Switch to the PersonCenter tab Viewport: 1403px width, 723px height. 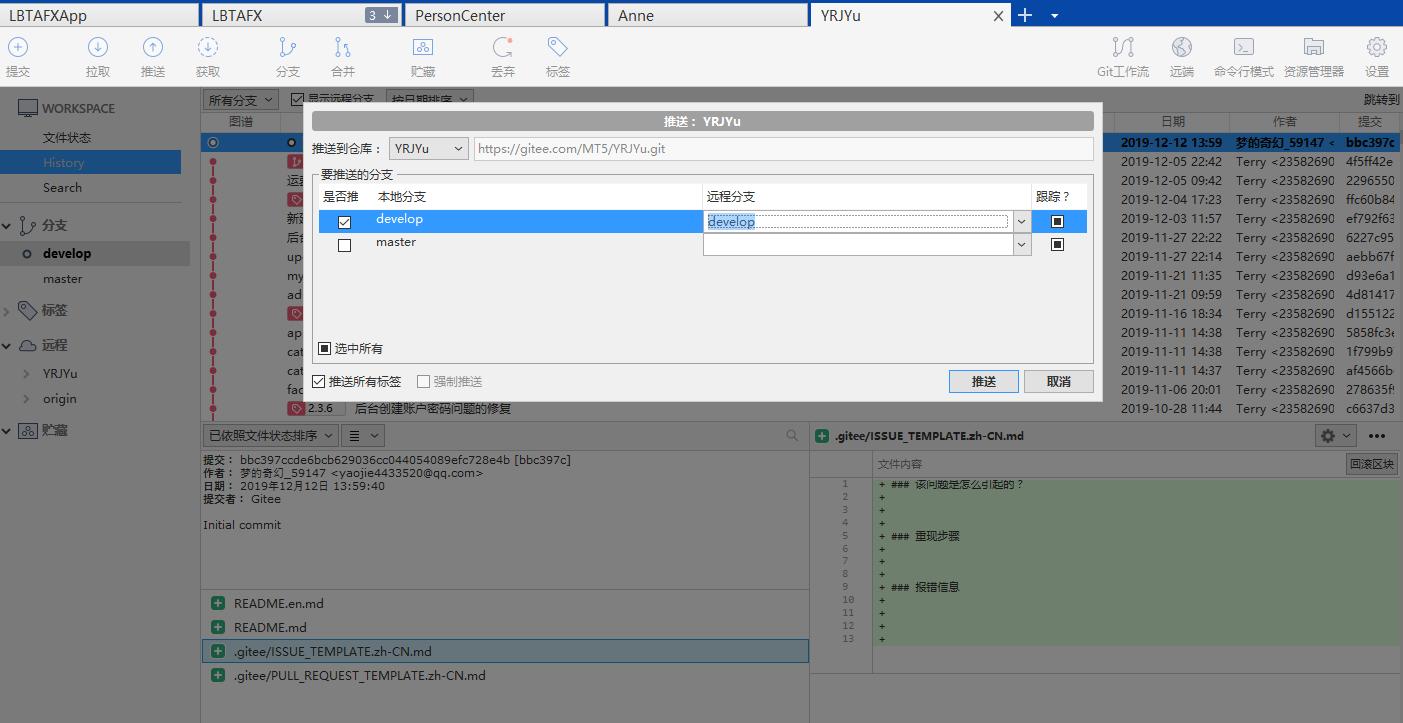pos(504,15)
